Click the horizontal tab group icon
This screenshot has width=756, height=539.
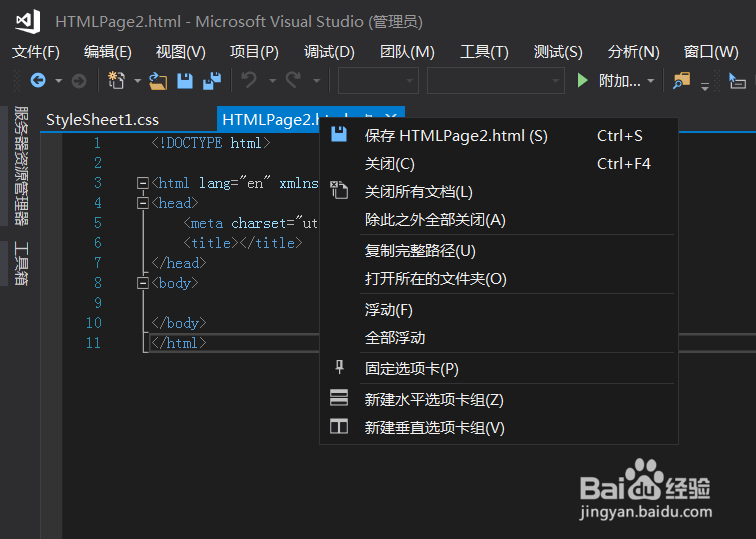[339, 398]
